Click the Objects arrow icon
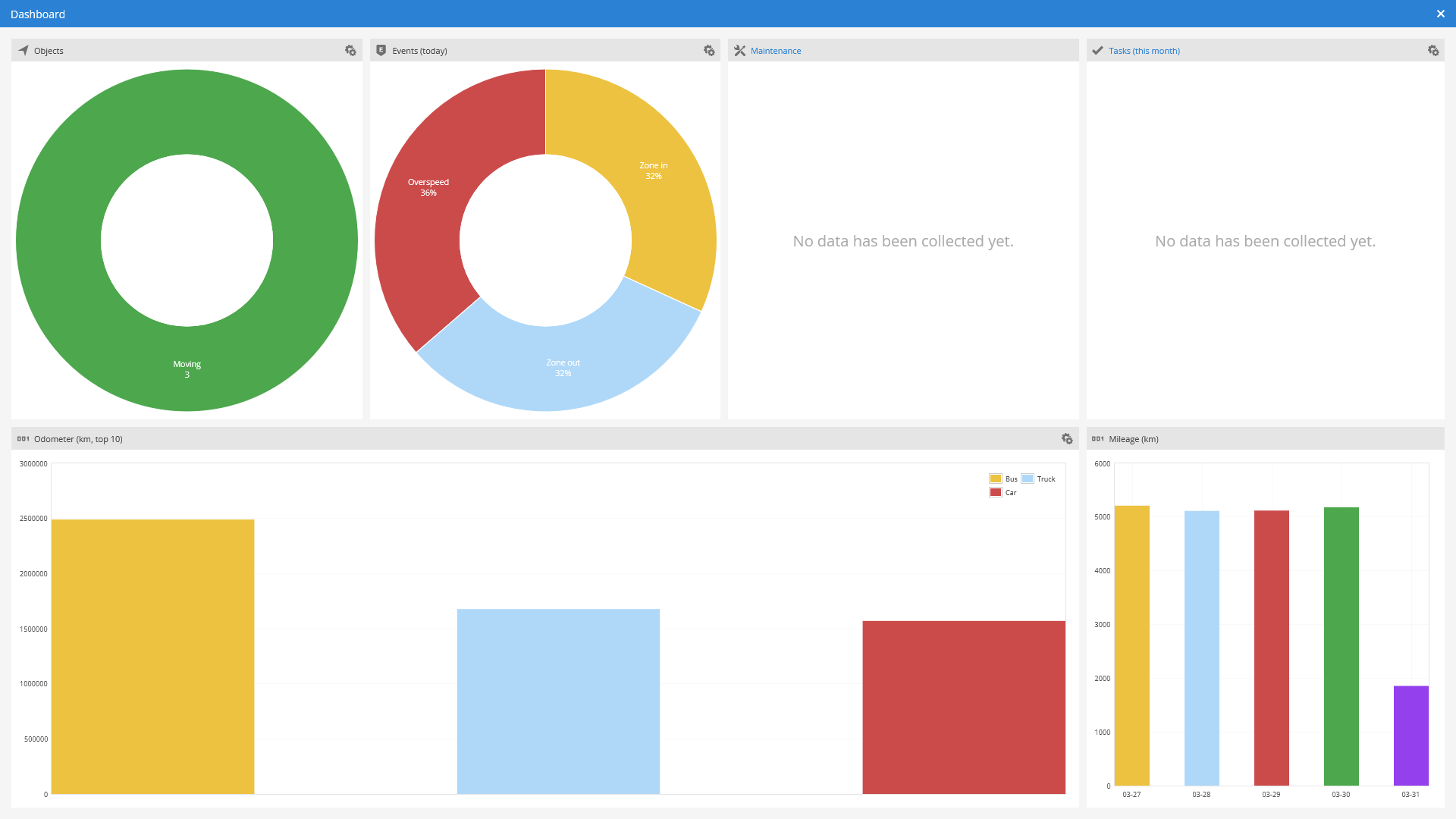The width and height of the screenshot is (1456, 819). point(24,51)
